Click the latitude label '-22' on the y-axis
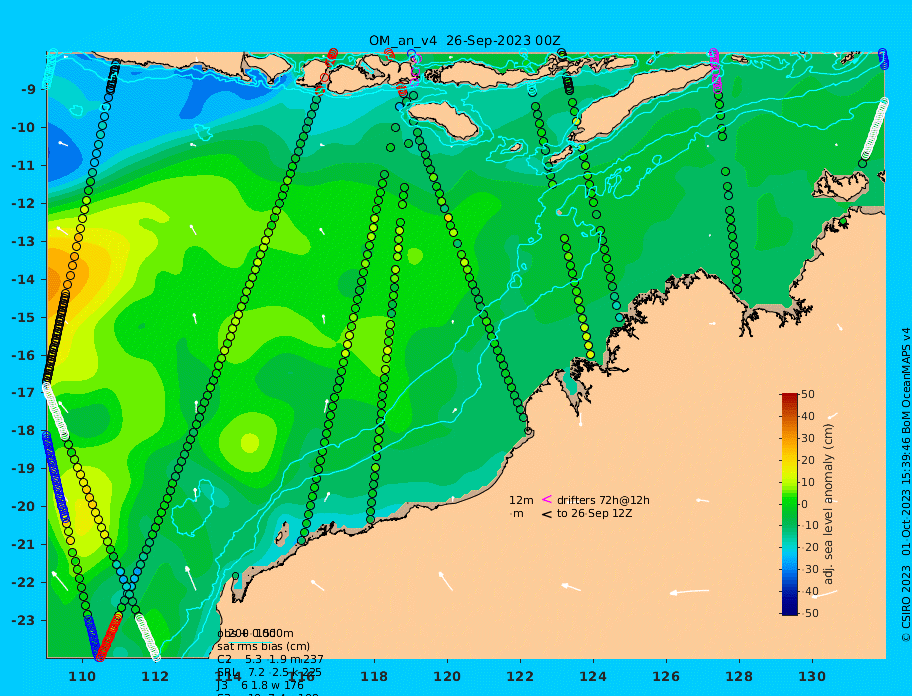Viewport: 912px width, 696px height. [23, 582]
